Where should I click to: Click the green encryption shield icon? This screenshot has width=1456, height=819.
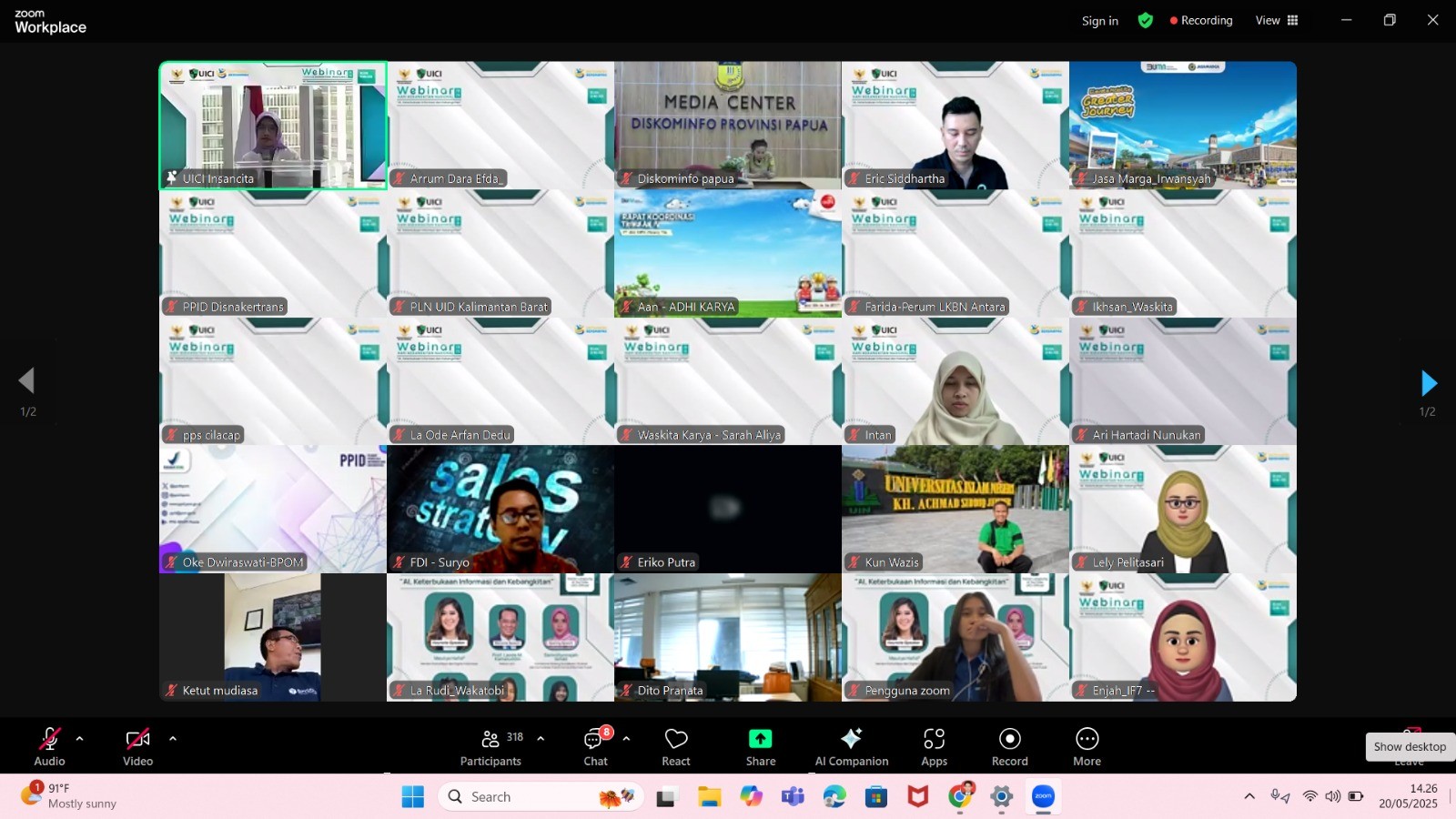(1146, 20)
